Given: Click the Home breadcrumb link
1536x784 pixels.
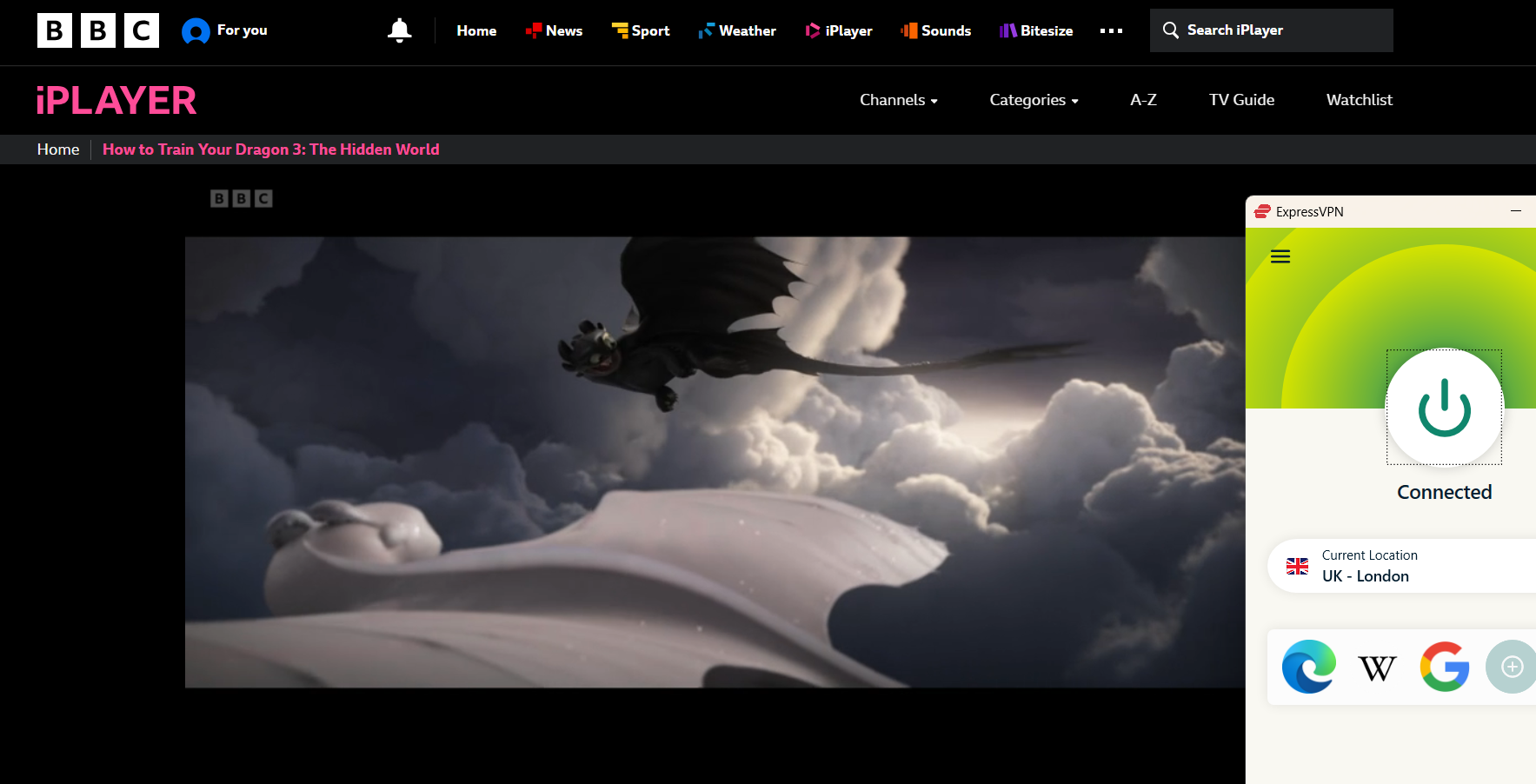Looking at the screenshot, I should coord(58,149).
